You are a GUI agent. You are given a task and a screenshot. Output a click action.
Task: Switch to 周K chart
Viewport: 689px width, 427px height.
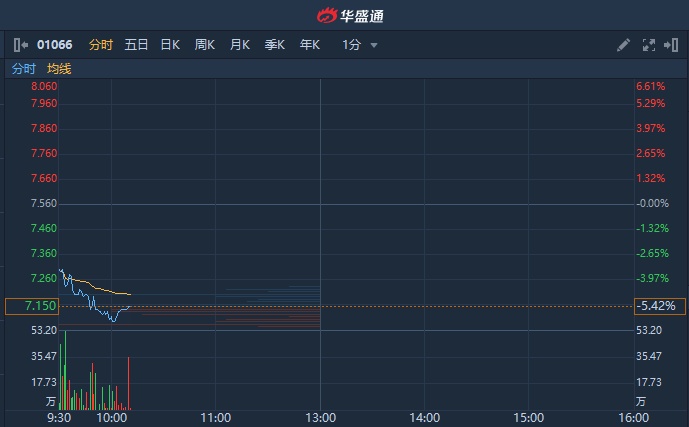click(x=204, y=45)
